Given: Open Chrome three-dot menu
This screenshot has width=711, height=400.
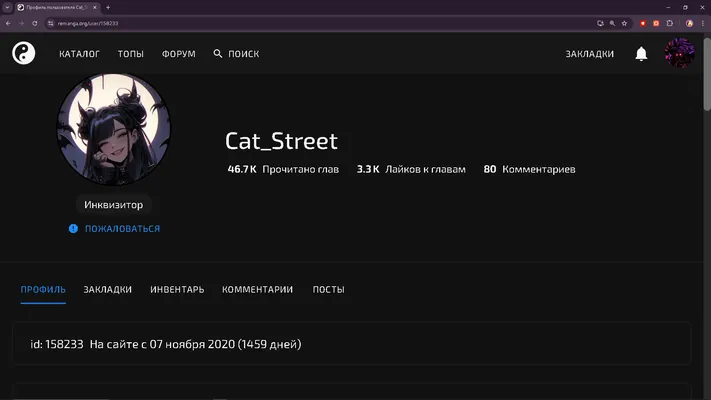Looking at the screenshot, I should 703,23.
